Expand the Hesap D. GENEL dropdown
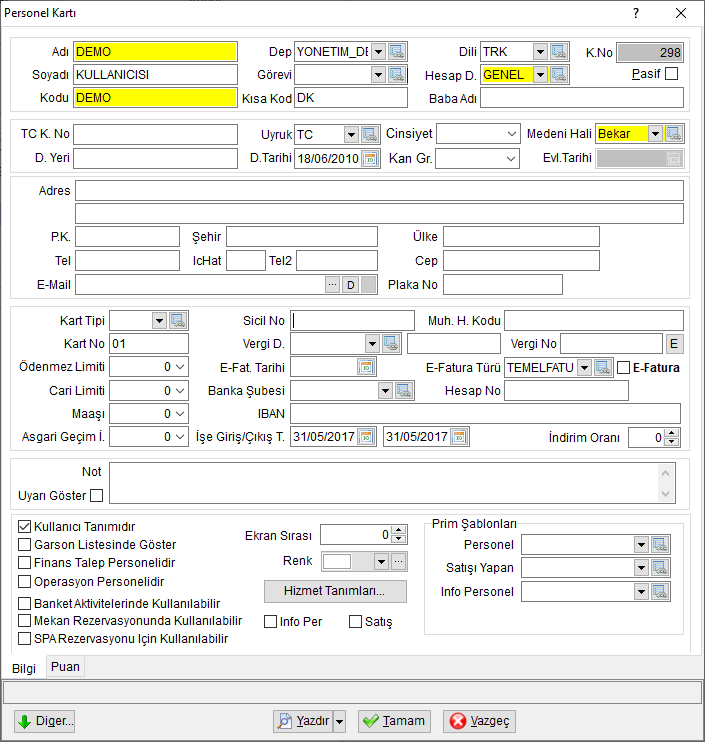The width and height of the screenshot is (705, 742). [x=540, y=74]
